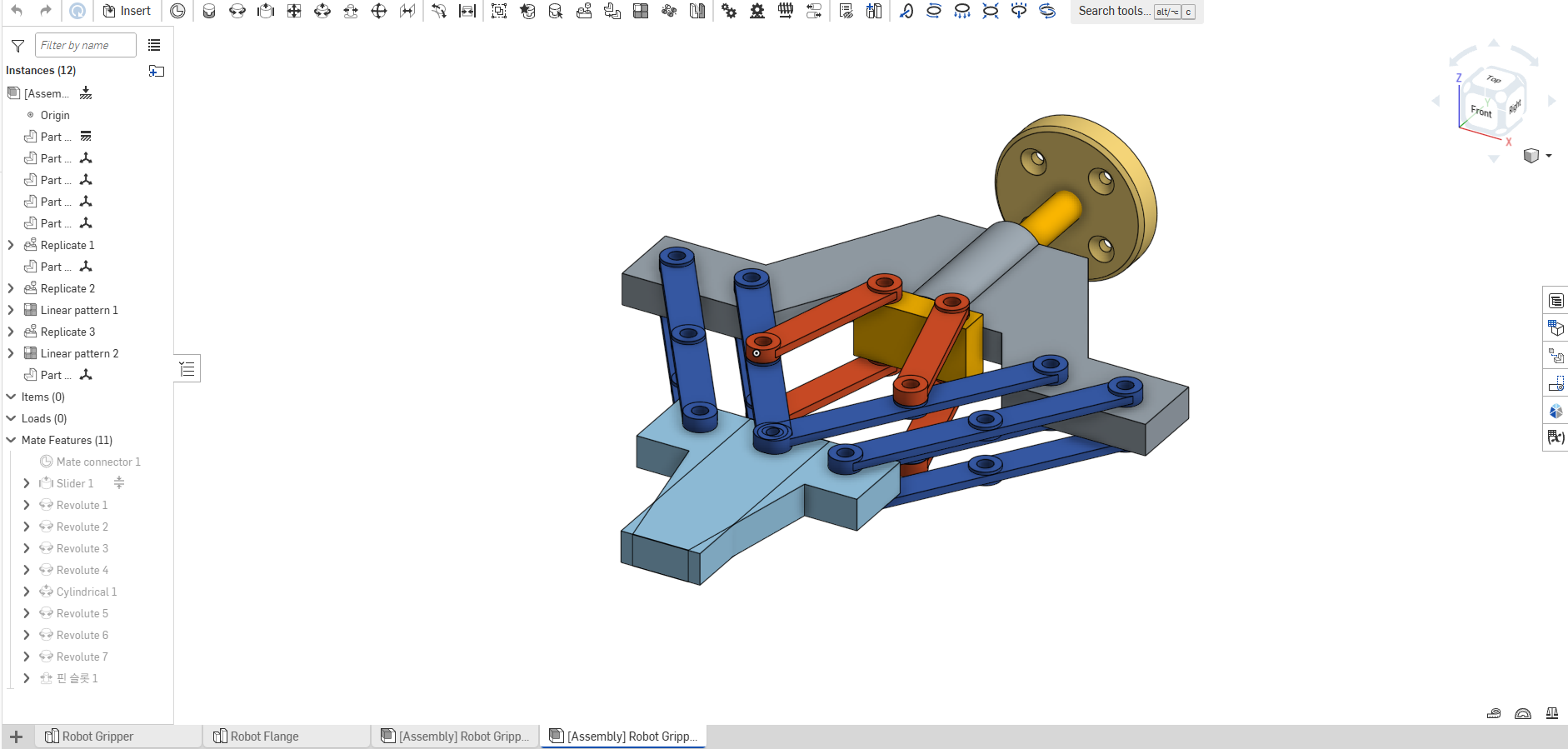This screenshot has height=749, width=1568.
Task: Expand the Replicate 2 node
Action: (x=11, y=288)
